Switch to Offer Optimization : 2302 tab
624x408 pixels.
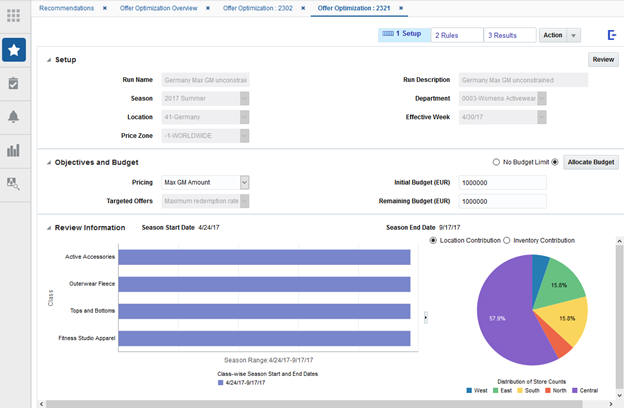click(257, 8)
